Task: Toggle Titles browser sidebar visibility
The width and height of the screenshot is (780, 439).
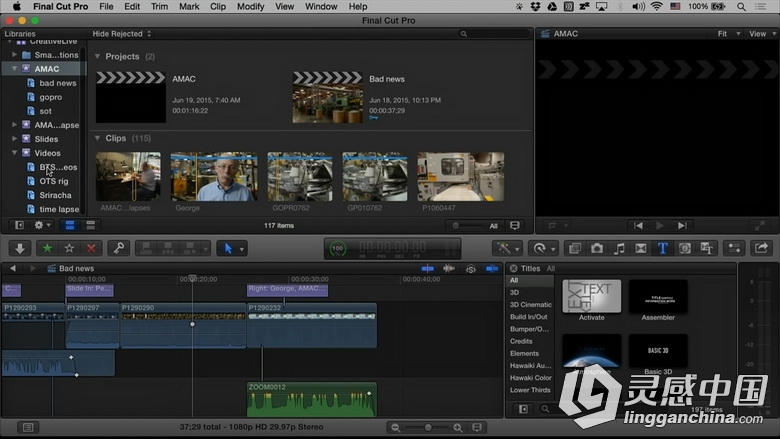Action: 523,409
